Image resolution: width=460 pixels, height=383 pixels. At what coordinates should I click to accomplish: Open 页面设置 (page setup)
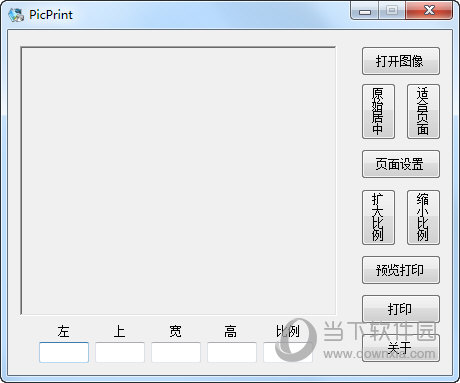tap(401, 164)
